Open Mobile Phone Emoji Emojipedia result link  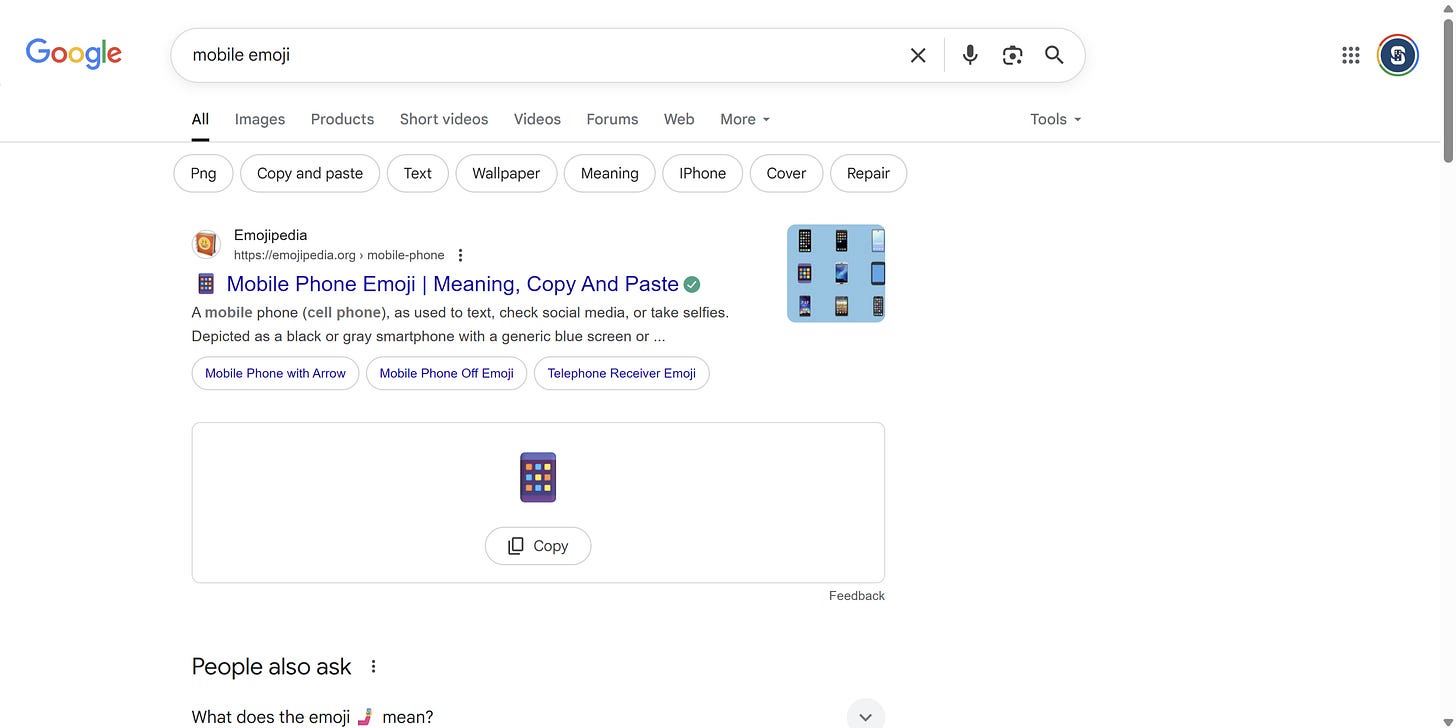[452, 284]
